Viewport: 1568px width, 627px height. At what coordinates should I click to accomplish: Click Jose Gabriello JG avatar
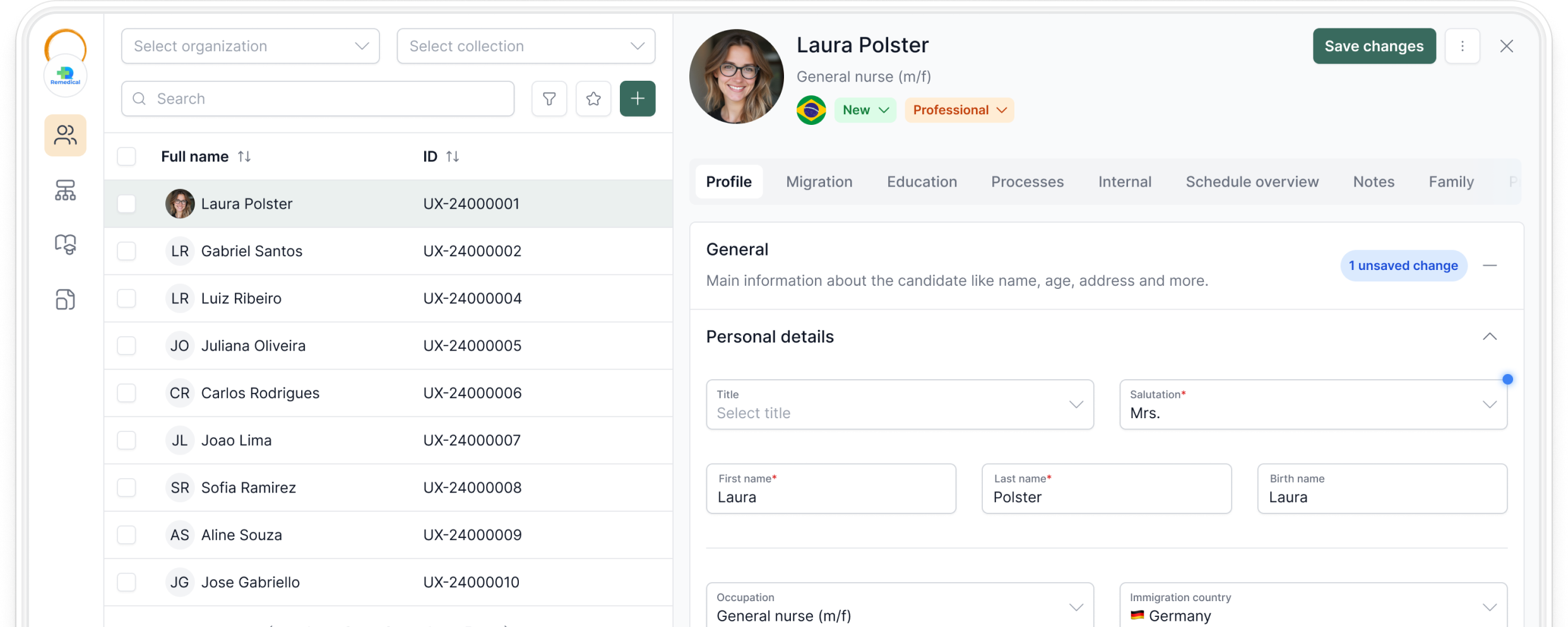coord(180,582)
